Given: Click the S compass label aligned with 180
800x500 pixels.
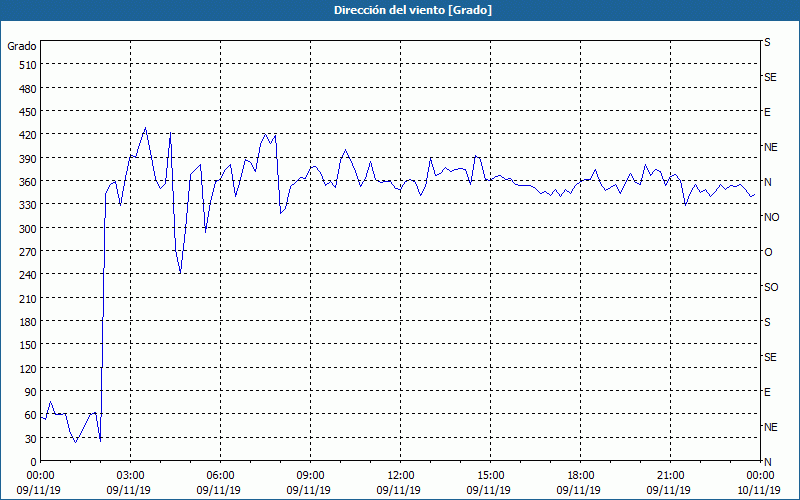Looking at the screenshot, I should [x=767, y=322].
